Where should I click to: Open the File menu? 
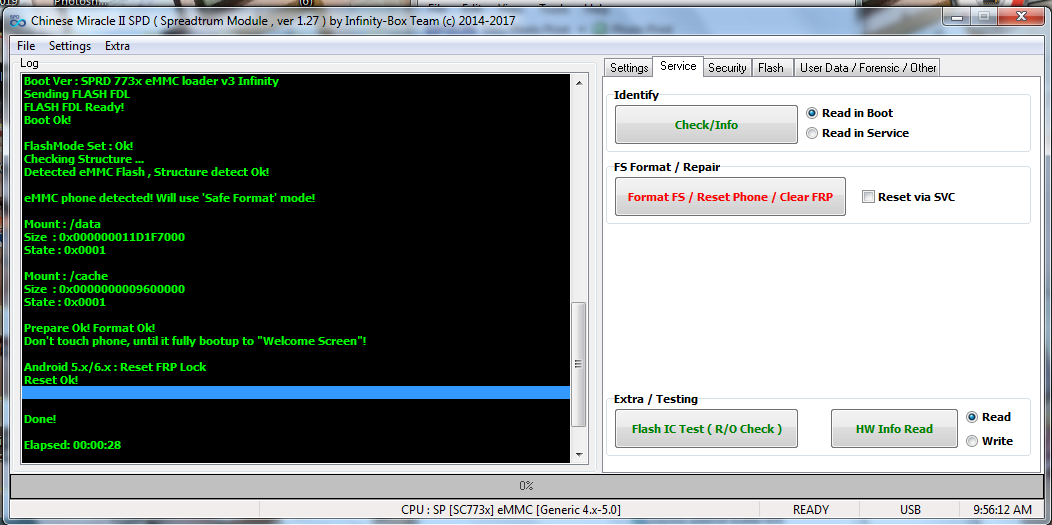click(26, 46)
